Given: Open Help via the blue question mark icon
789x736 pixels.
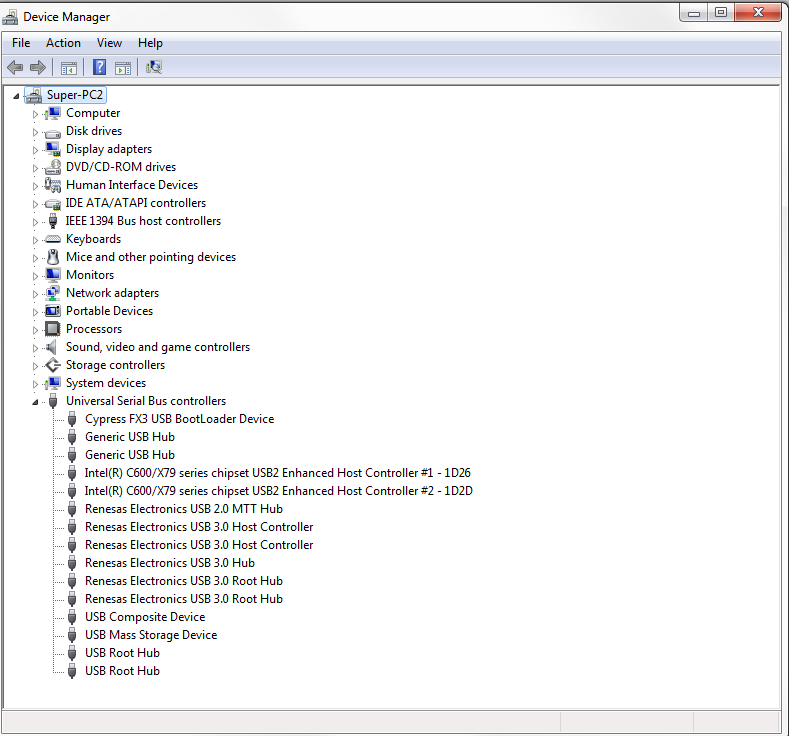Looking at the screenshot, I should pyautogui.click(x=99, y=67).
